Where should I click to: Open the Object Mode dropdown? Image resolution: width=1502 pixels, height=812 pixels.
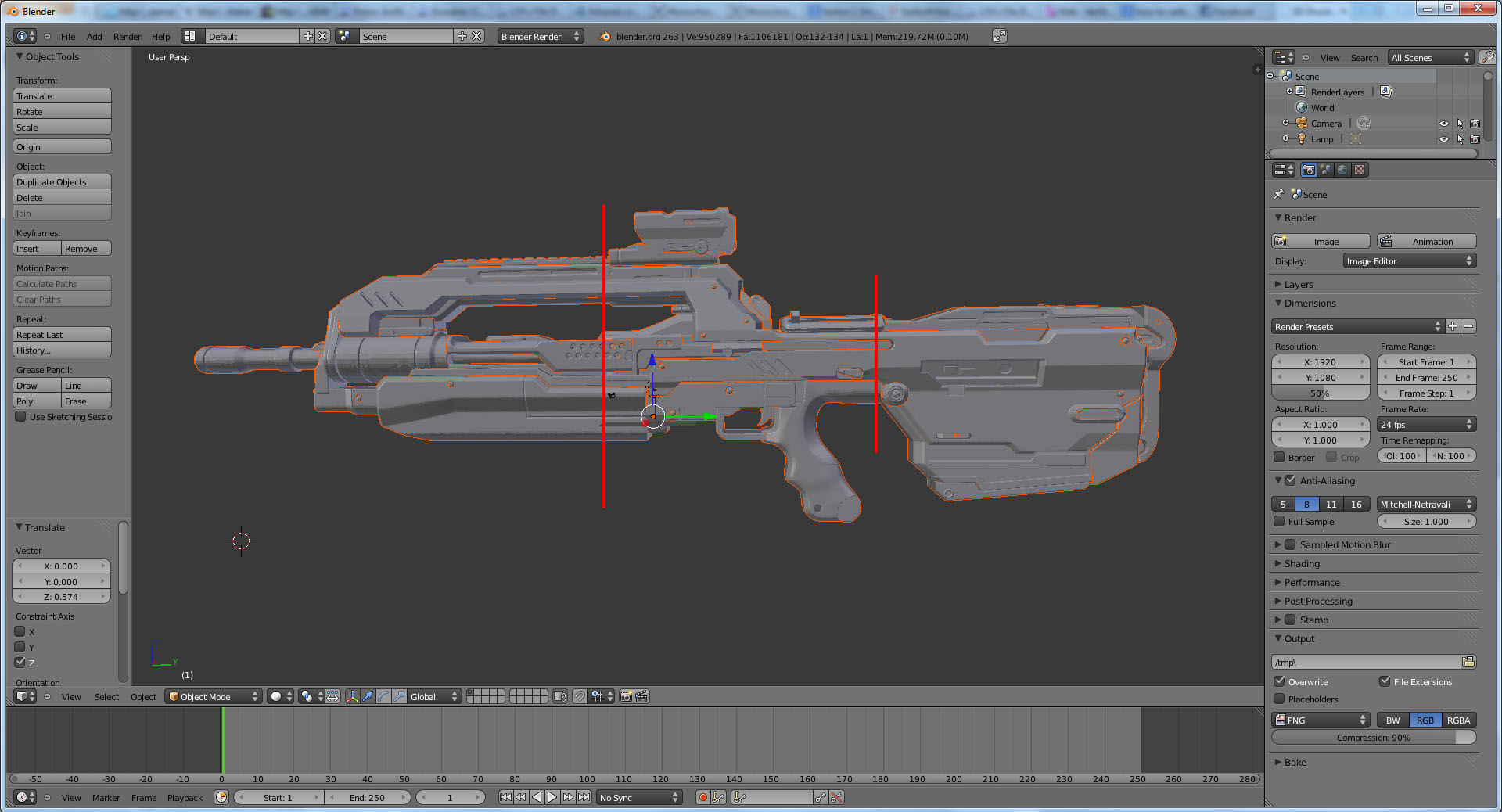(x=213, y=696)
